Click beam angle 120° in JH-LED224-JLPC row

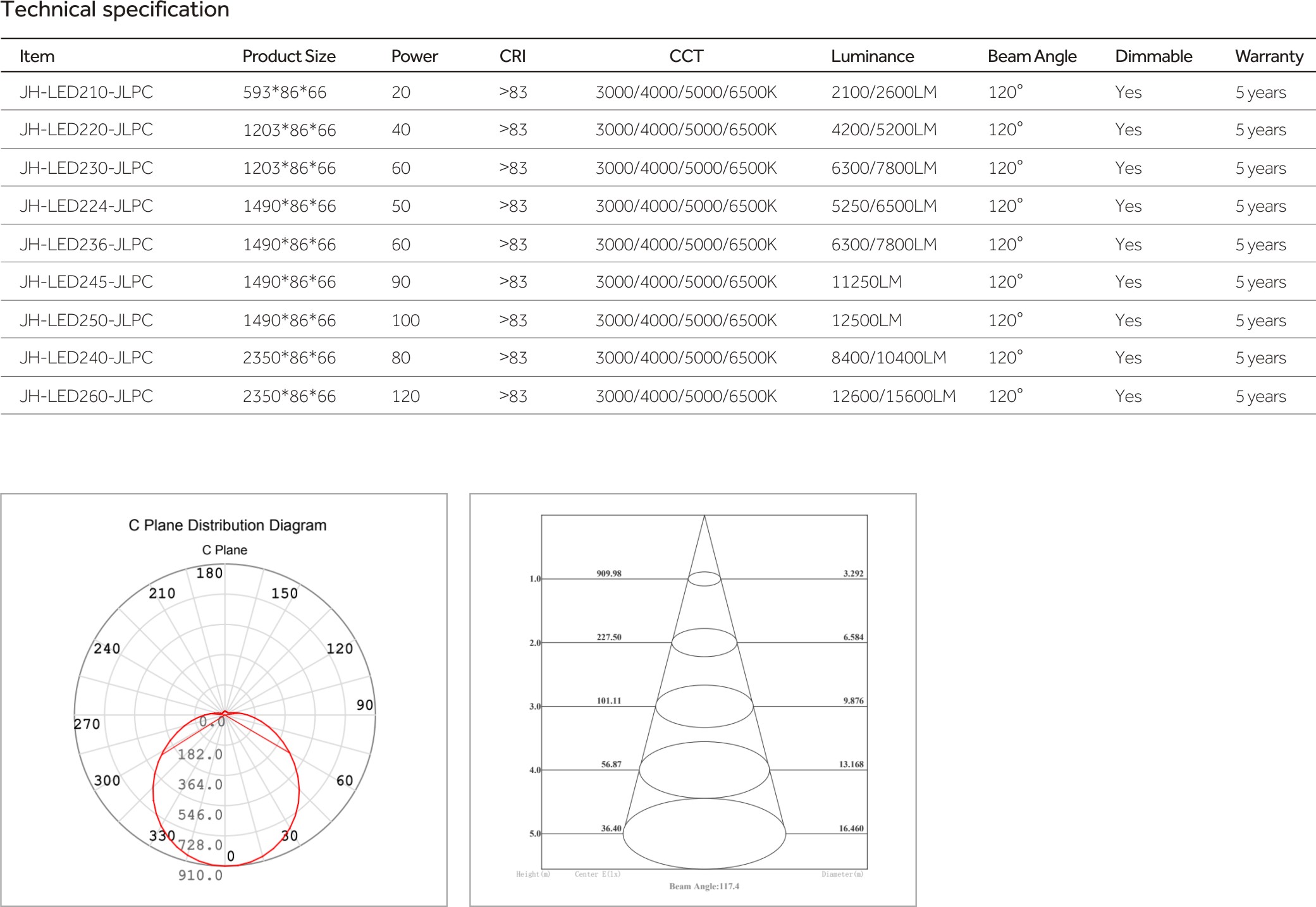[1005, 206]
